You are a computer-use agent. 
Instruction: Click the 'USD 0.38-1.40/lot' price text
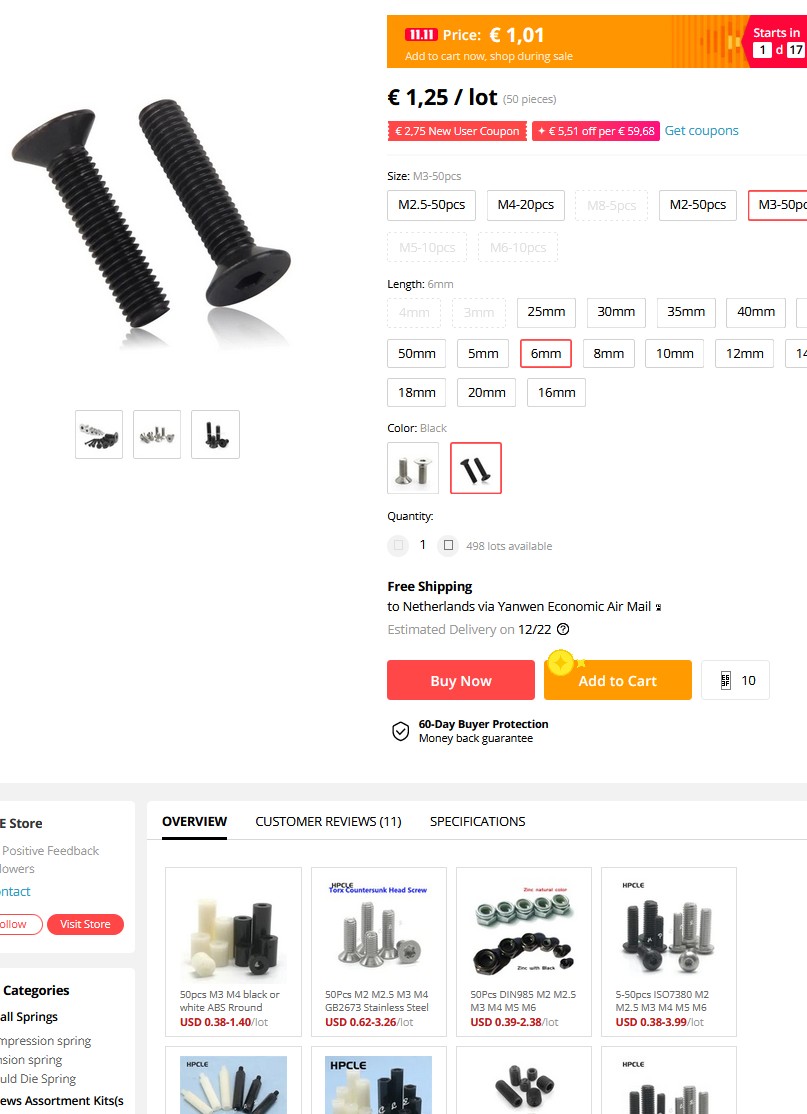pyautogui.click(x=224, y=1022)
